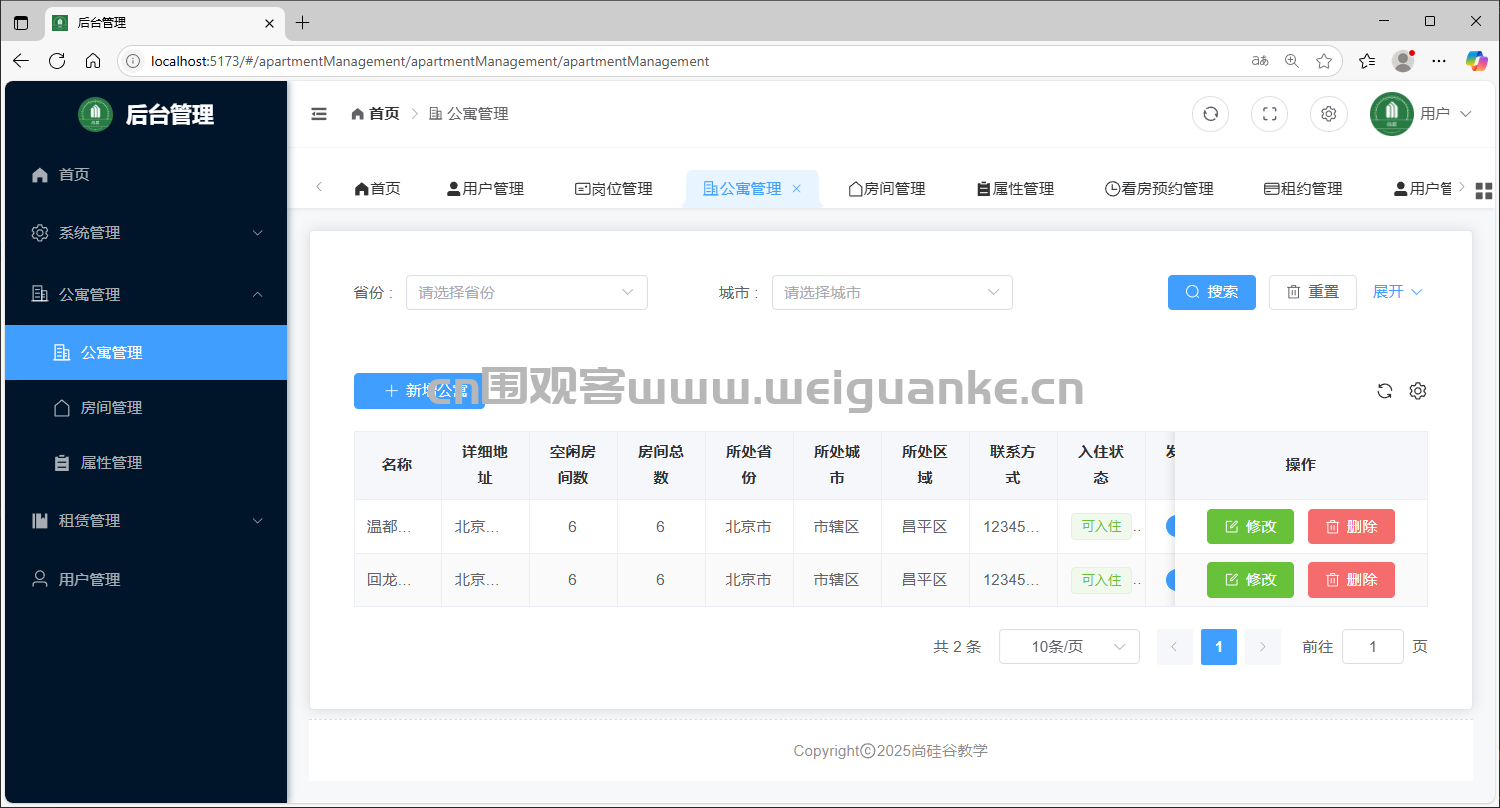Open 用户管理 in the sidebar
1500x808 pixels.
tap(146, 579)
